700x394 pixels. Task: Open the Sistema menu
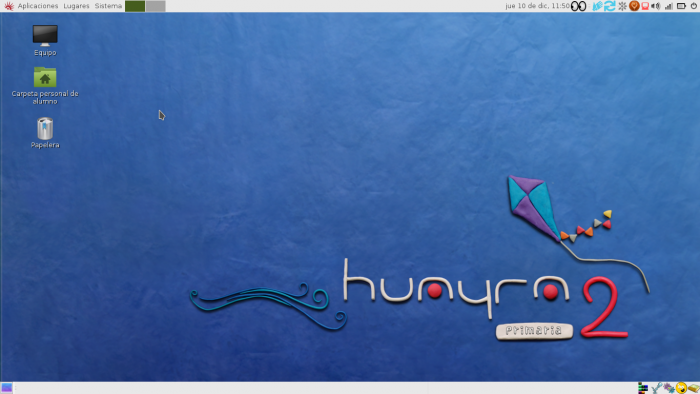tap(108, 6)
